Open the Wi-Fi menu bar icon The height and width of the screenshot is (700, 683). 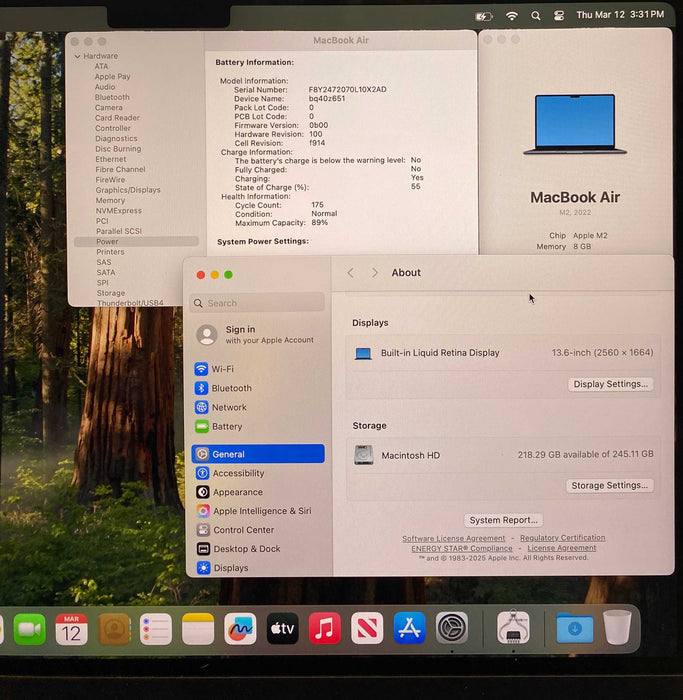[x=512, y=16]
